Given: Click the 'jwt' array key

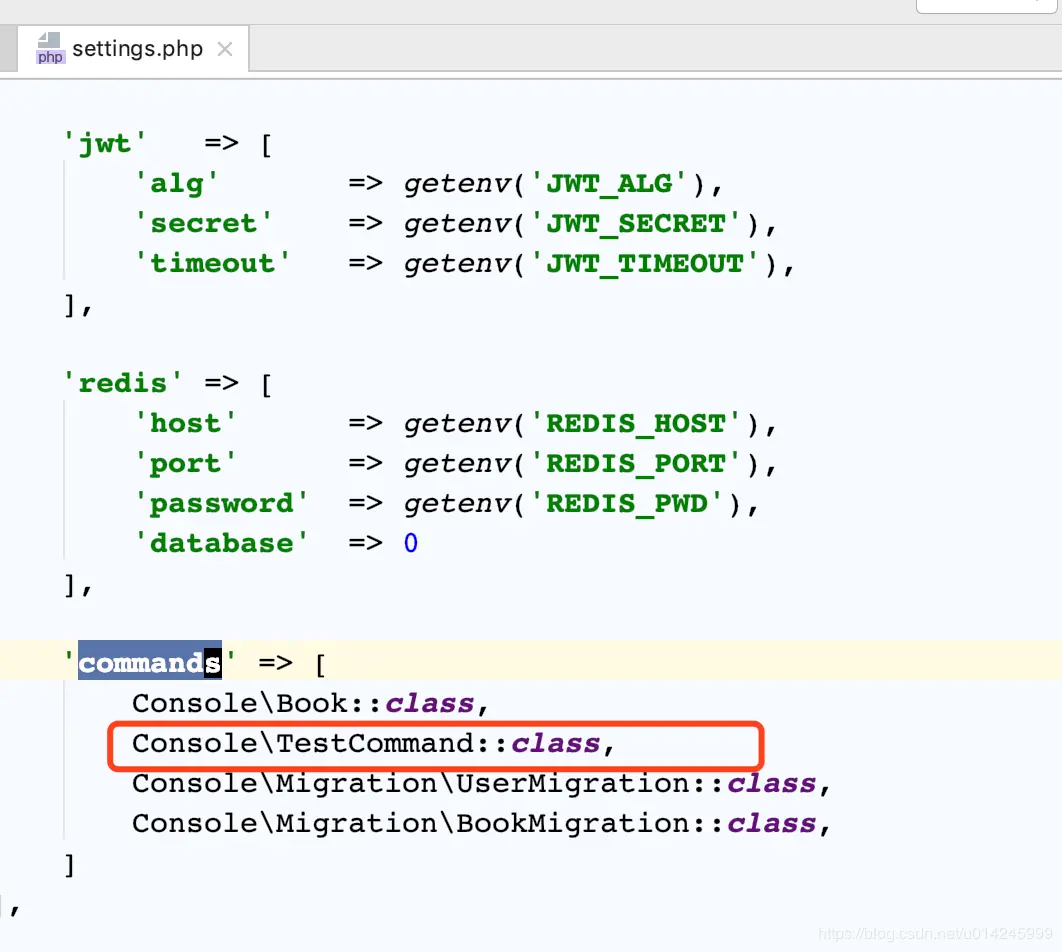Looking at the screenshot, I should 104,144.
